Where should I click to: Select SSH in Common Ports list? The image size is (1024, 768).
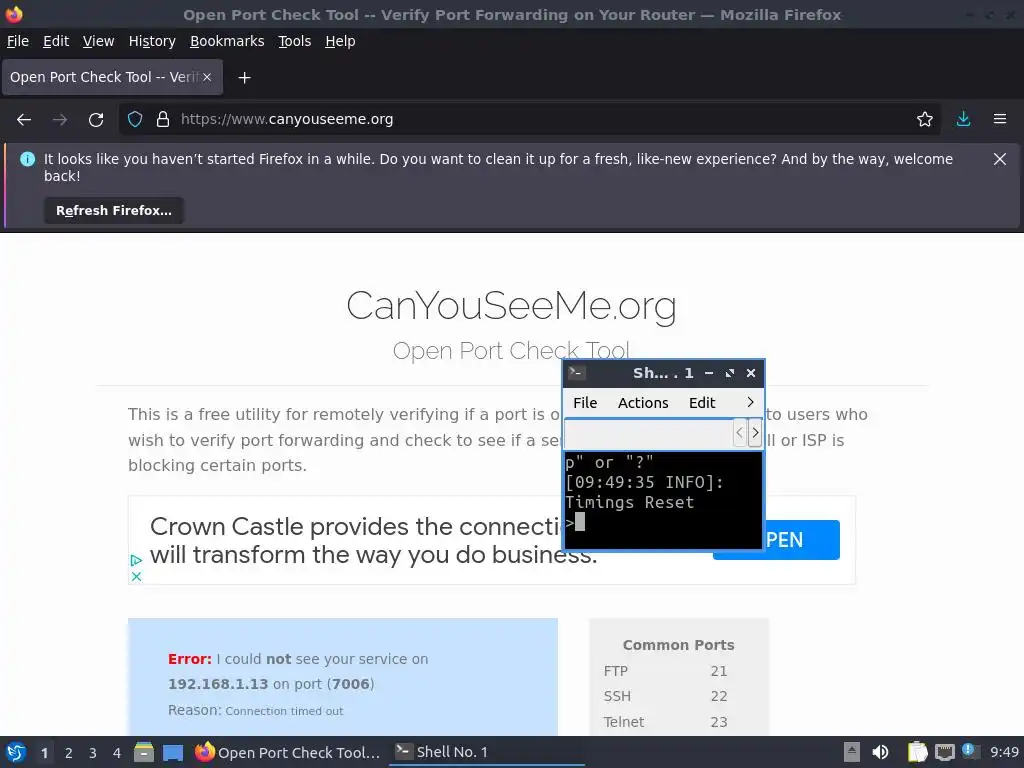(x=617, y=696)
